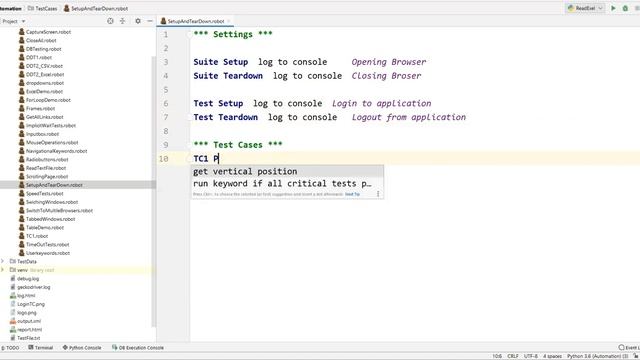Screen dimensions: 640x360
Task: Open DB Execution Console tool window
Action: [138, 348]
